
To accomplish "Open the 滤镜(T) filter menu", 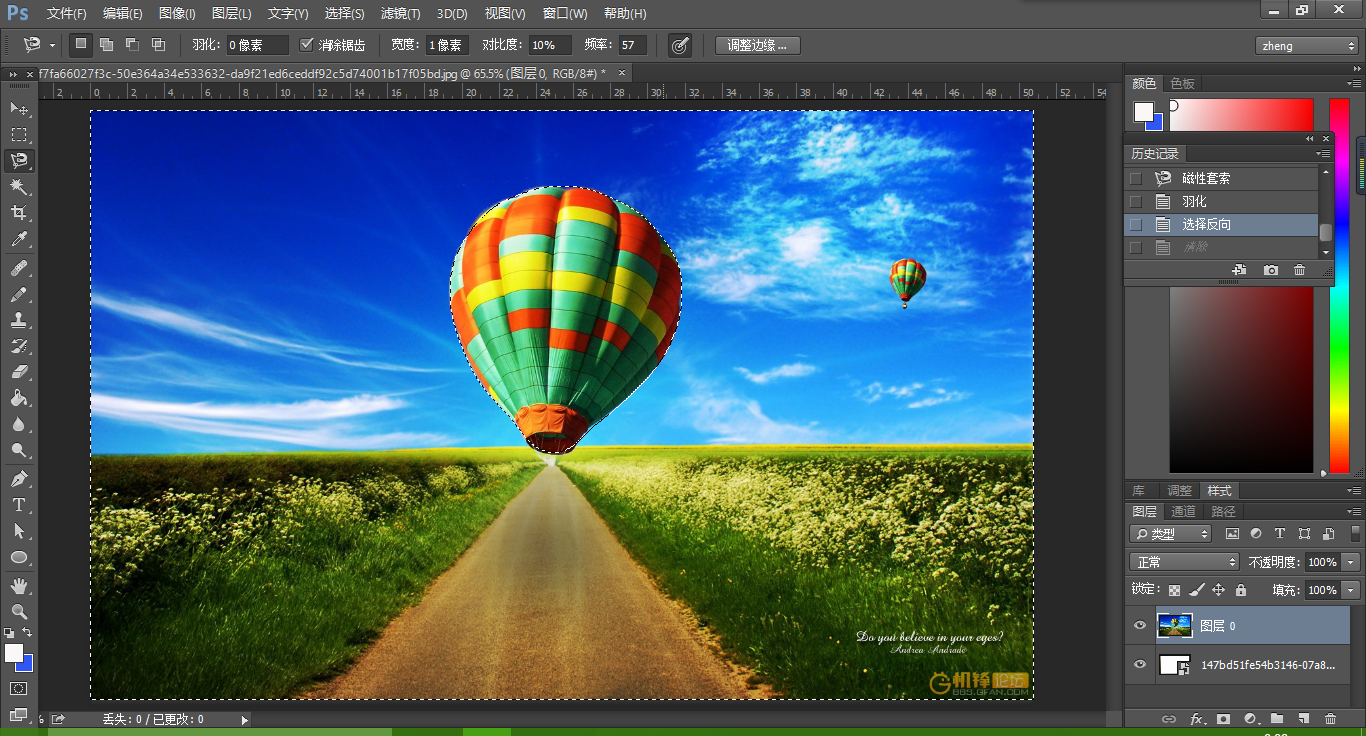I will (x=400, y=14).
